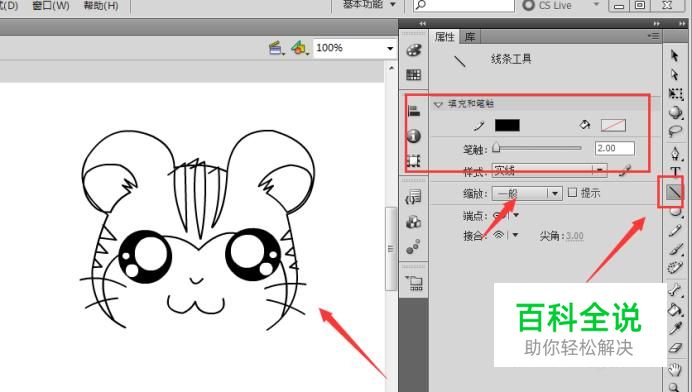Click the stroke width value field
Viewport: 692px width, 392px height.
pos(615,148)
